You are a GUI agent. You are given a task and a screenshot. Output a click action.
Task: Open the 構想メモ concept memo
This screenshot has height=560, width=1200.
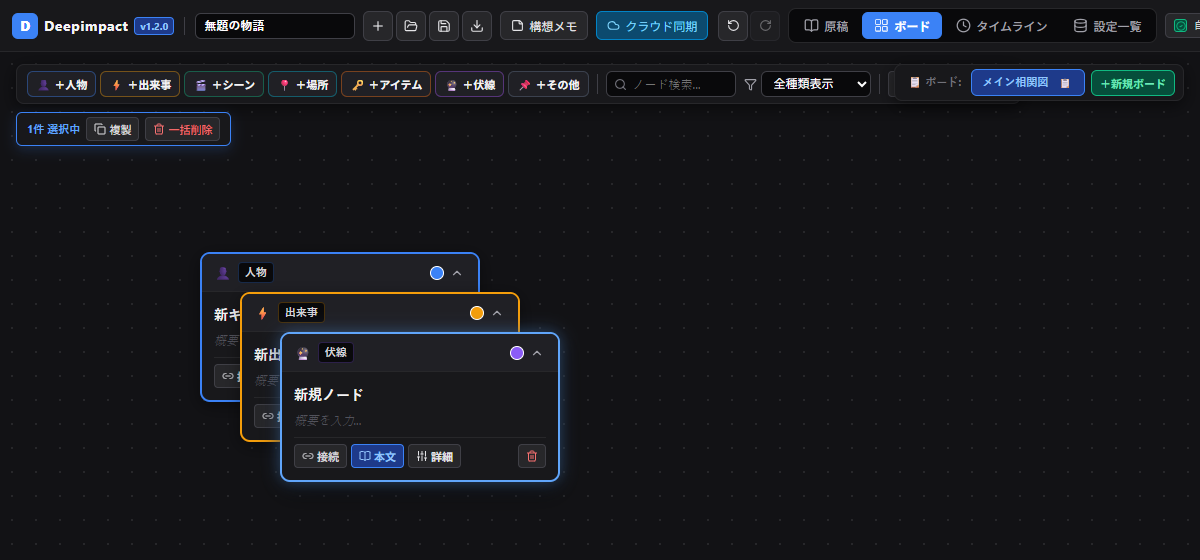(x=544, y=26)
